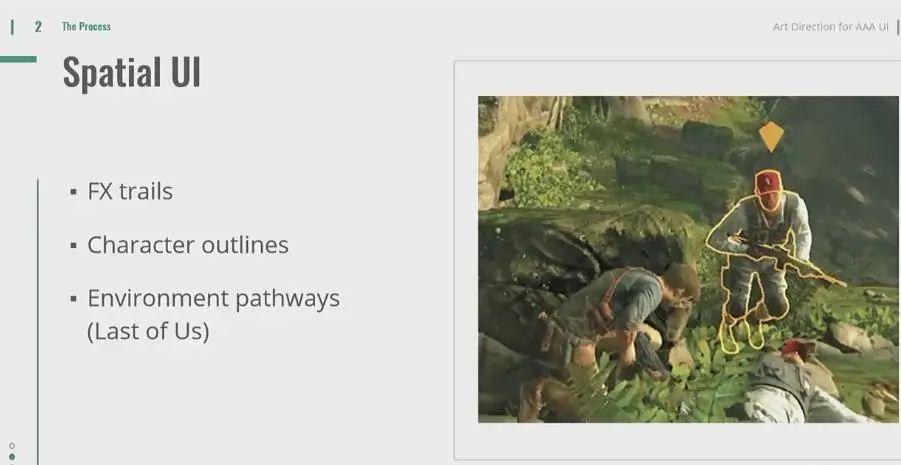Select the section number 2 in the header
Image resolution: width=901 pixels, height=465 pixels.
(x=38, y=26)
